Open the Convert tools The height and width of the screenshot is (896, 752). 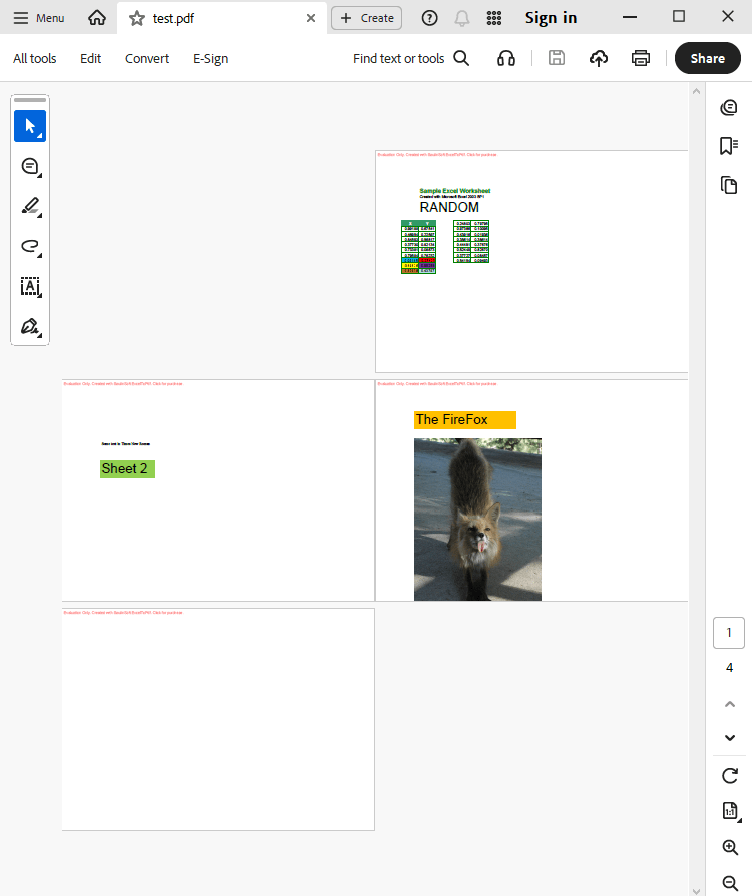click(147, 58)
